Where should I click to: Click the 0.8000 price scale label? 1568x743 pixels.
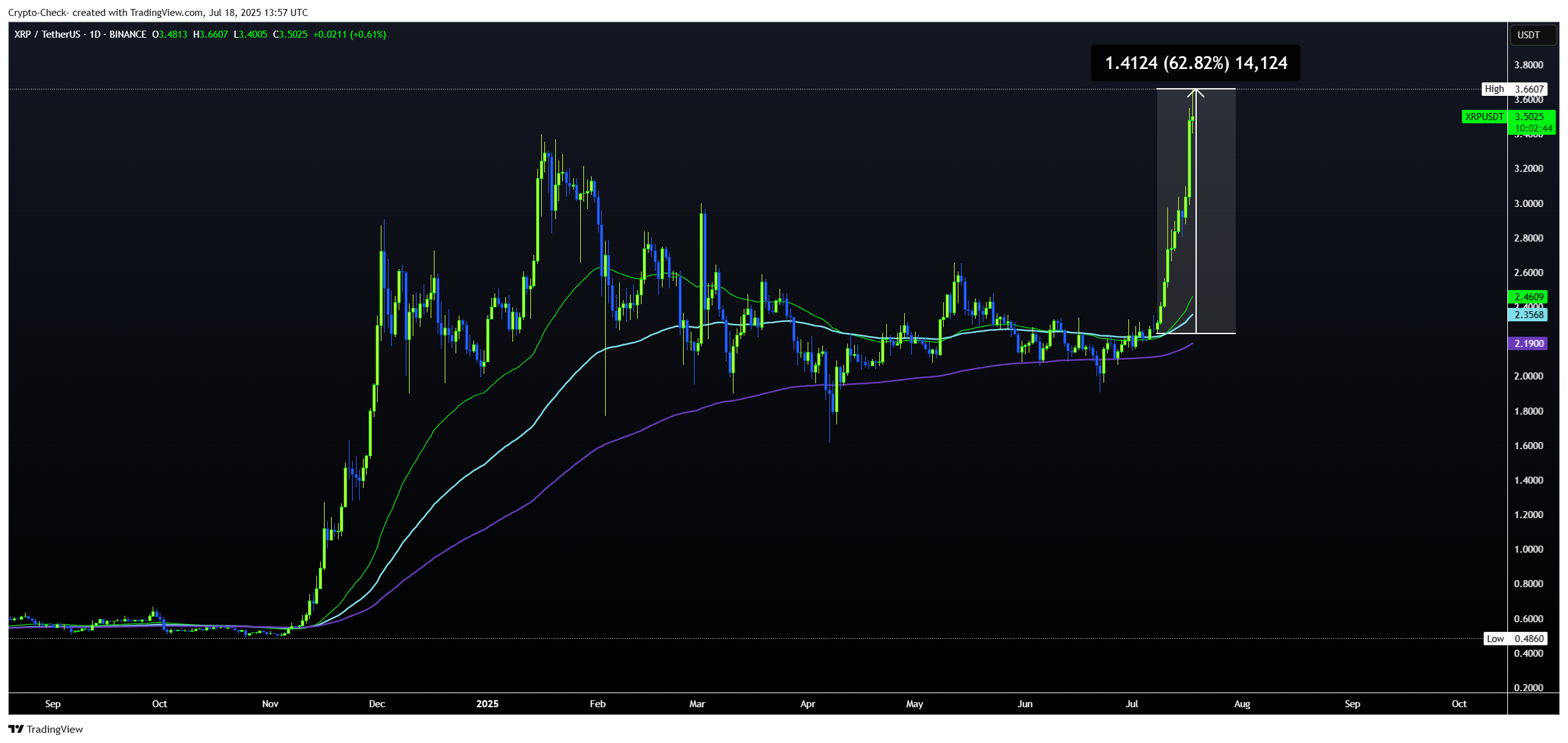coord(1528,583)
